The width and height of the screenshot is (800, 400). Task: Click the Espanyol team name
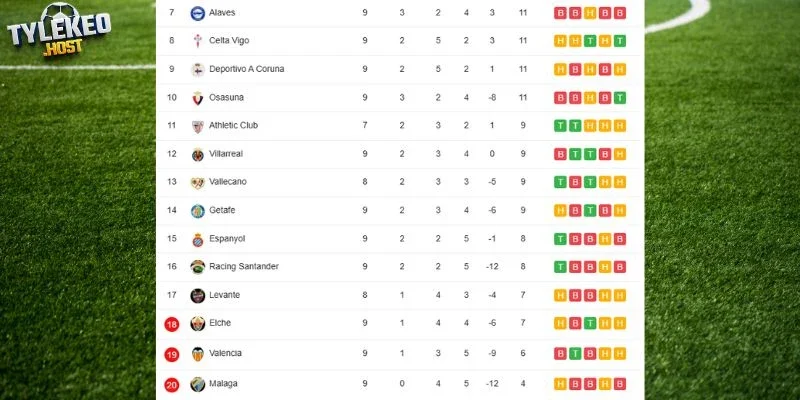(227, 239)
